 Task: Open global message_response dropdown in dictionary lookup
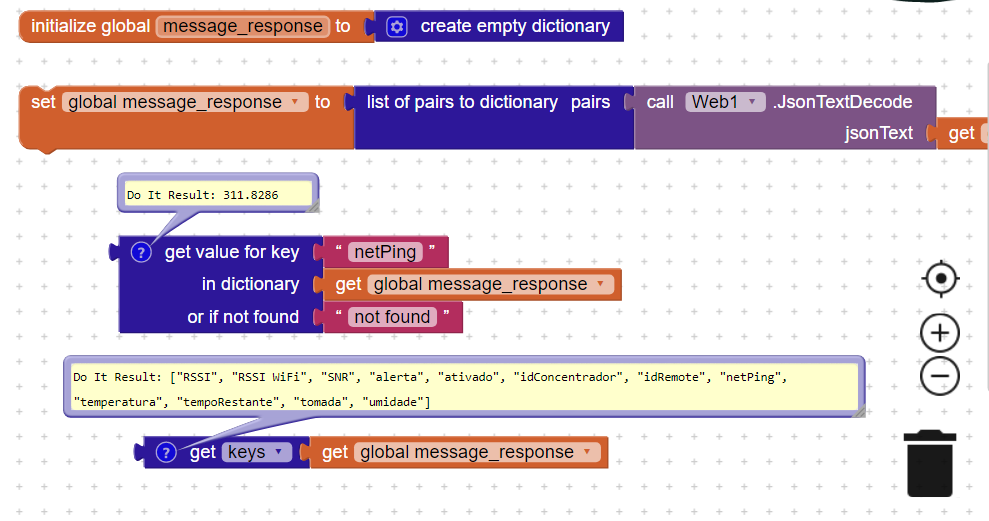(600, 284)
